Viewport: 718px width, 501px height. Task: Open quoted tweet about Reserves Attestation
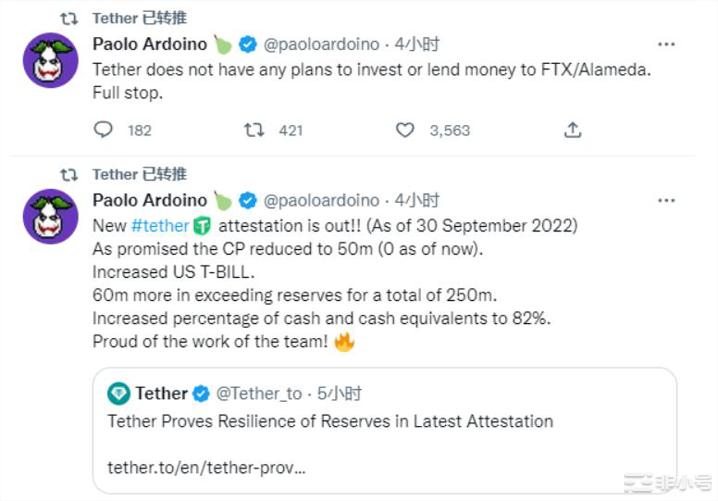click(x=330, y=421)
